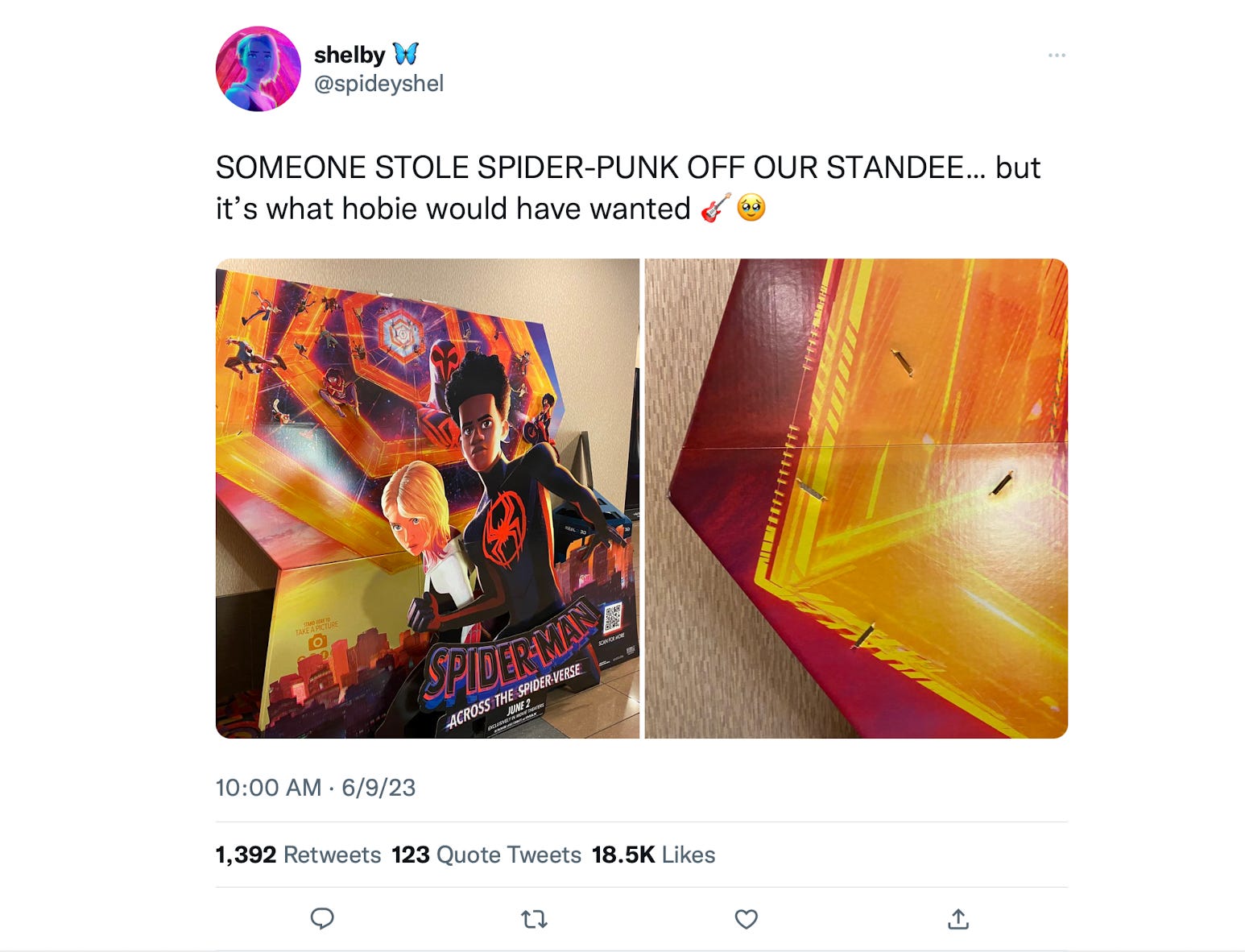Click the shelby display name
Screen dimensions: 1245x952
tap(350, 55)
